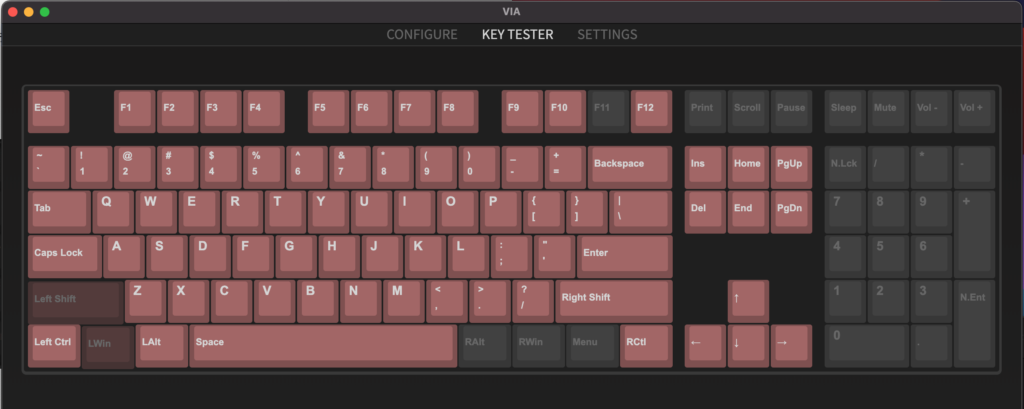Click the left arrow key
1024x409 pixels.
705,346
